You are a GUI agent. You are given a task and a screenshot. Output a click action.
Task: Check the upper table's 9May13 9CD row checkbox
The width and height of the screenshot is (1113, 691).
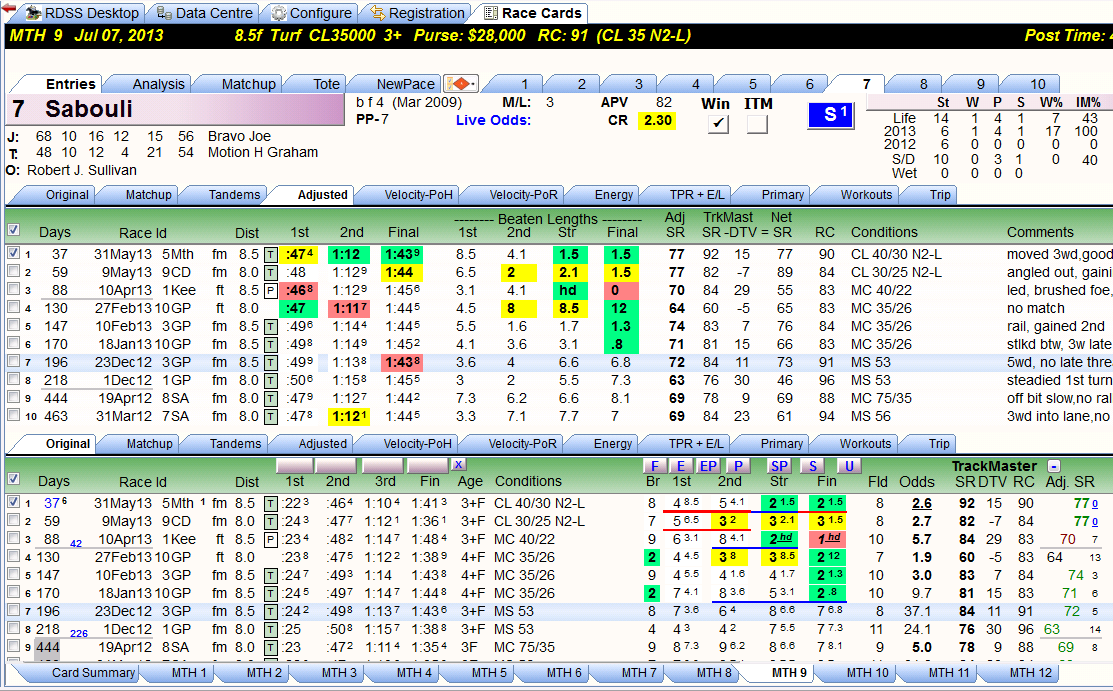pyautogui.click(x=13, y=271)
